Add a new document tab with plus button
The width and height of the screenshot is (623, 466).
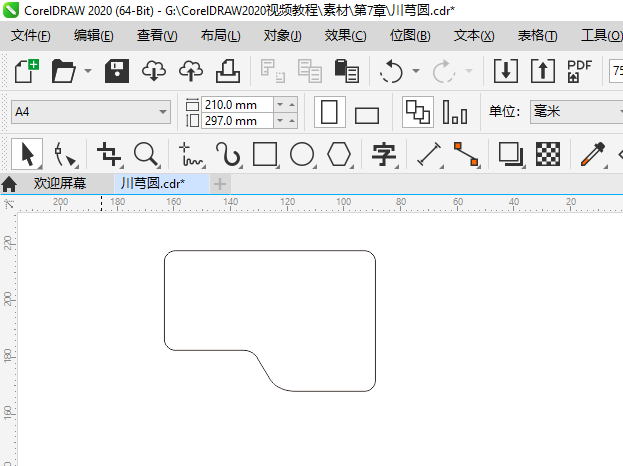click(221, 183)
